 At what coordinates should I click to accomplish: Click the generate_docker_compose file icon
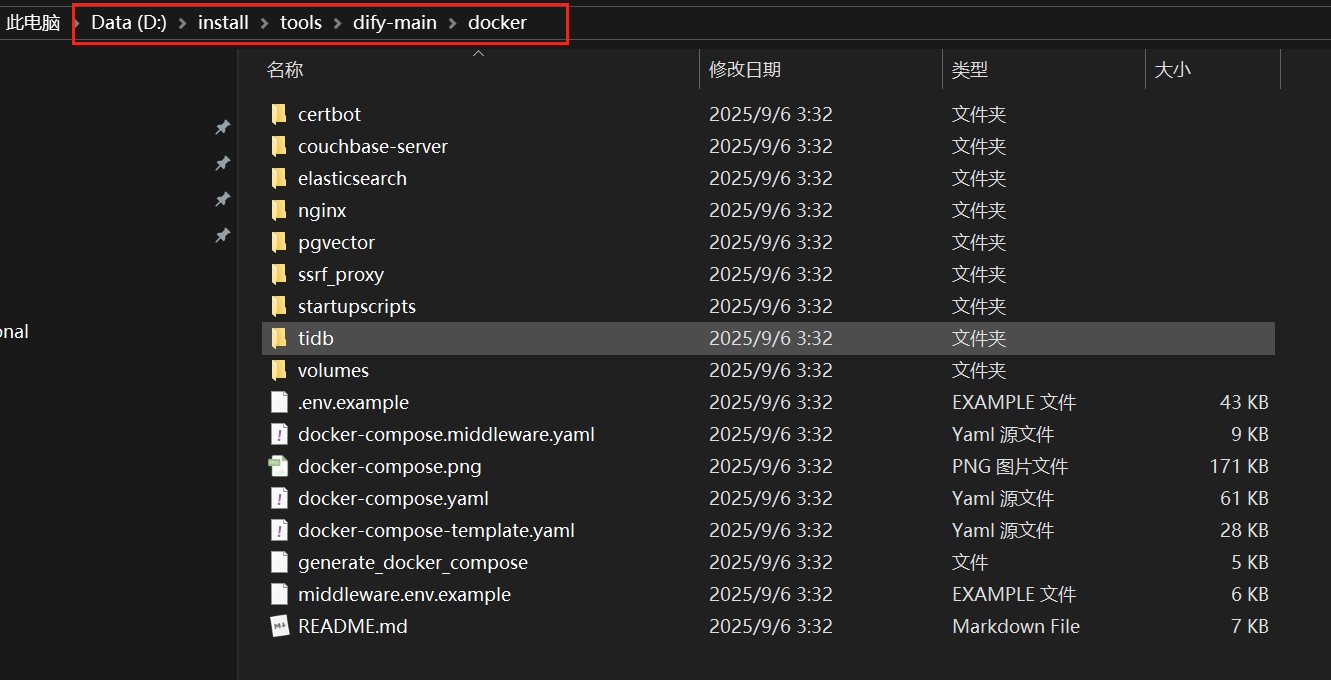[279, 562]
